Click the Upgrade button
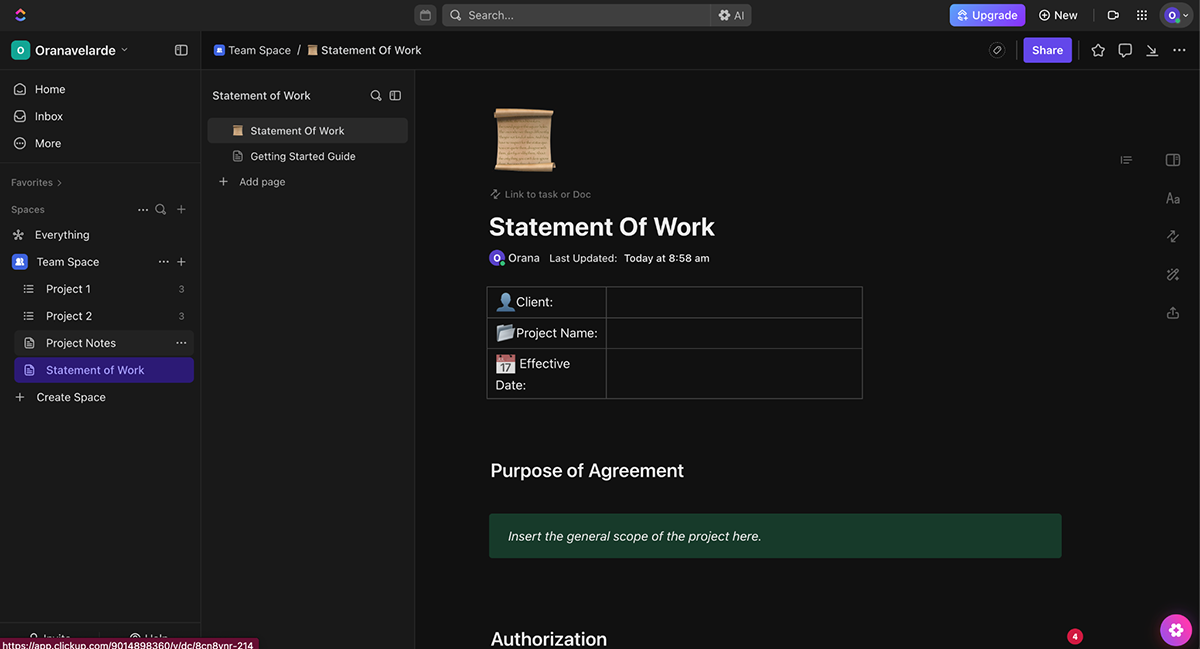Screen dimensions: 1200x649 [x=986, y=14]
